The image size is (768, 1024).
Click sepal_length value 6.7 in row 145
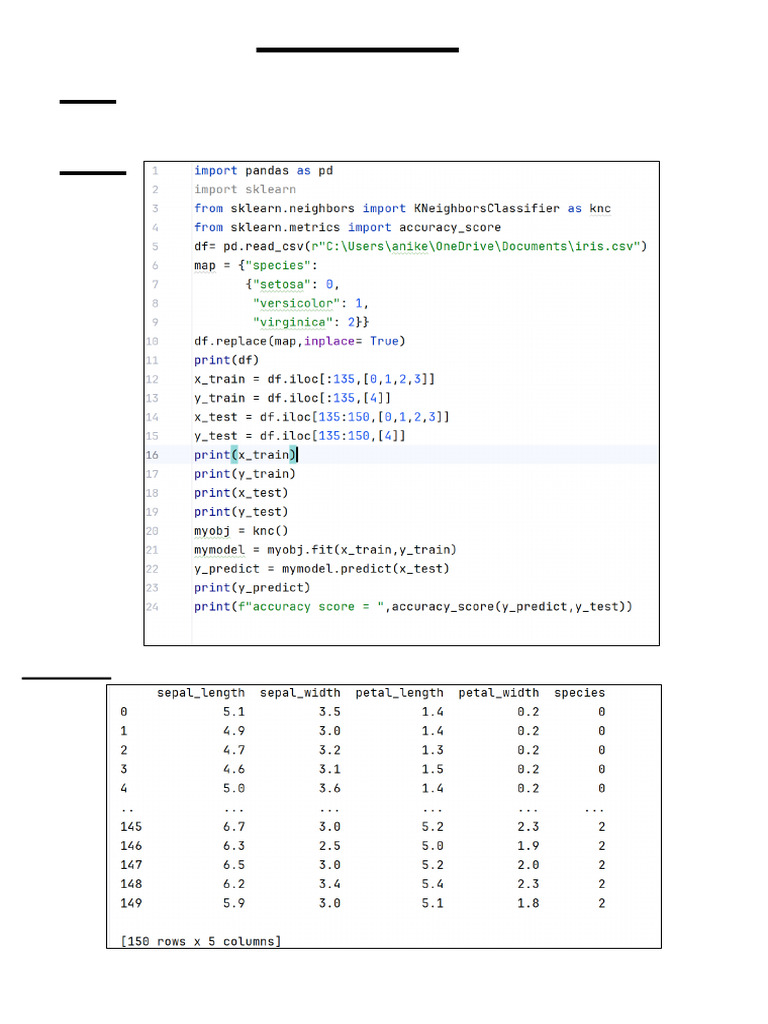coord(234,827)
